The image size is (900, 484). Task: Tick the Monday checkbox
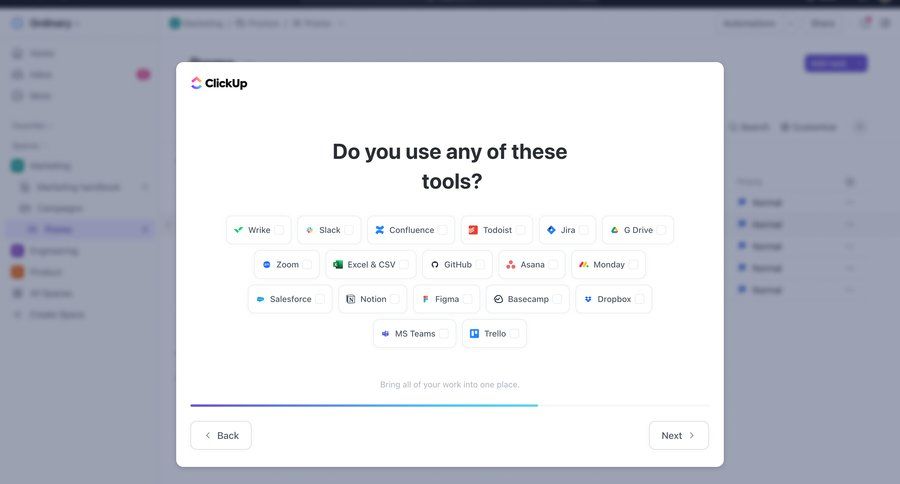[633, 265]
